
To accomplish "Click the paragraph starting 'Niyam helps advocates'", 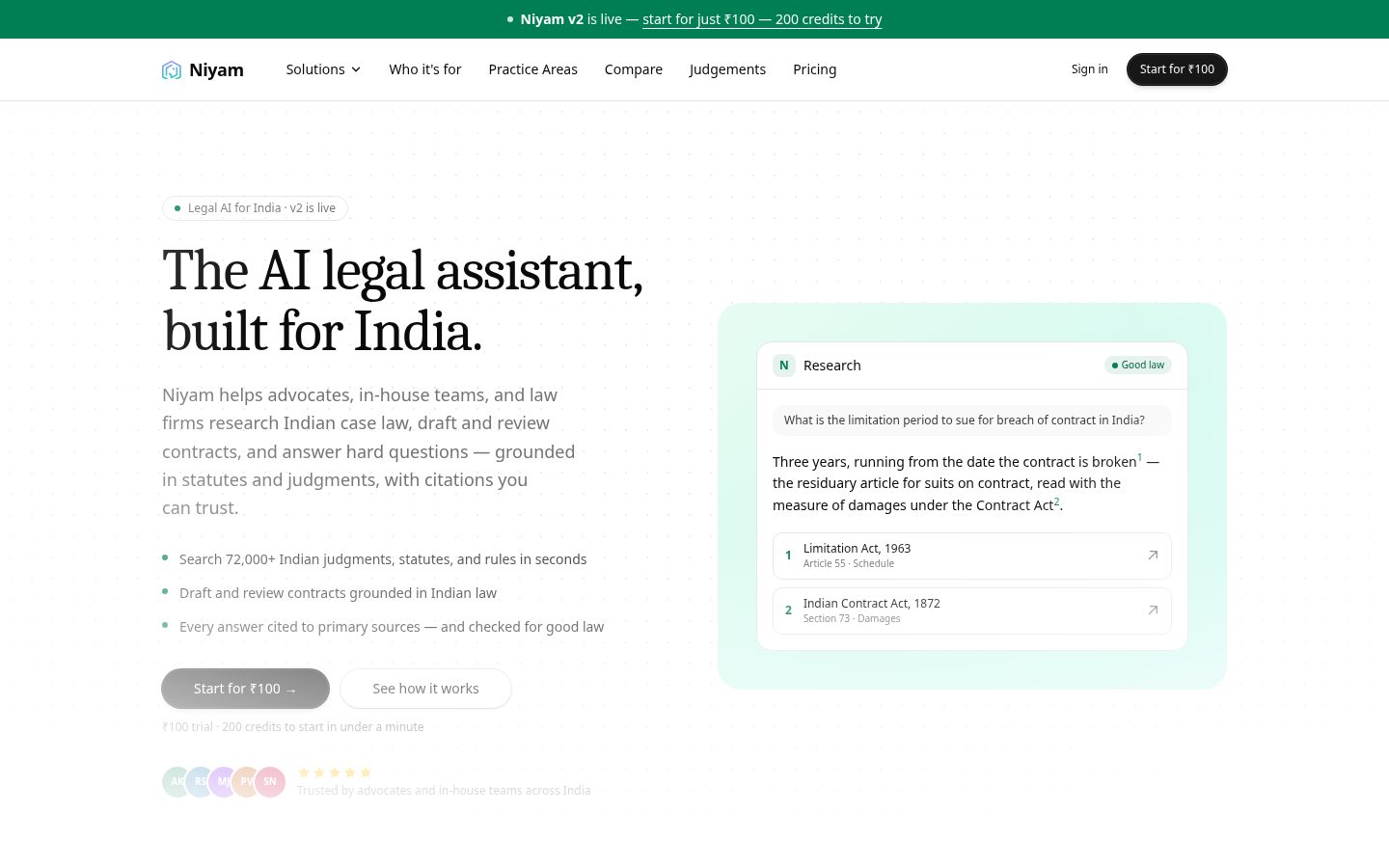I will click(x=368, y=451).
